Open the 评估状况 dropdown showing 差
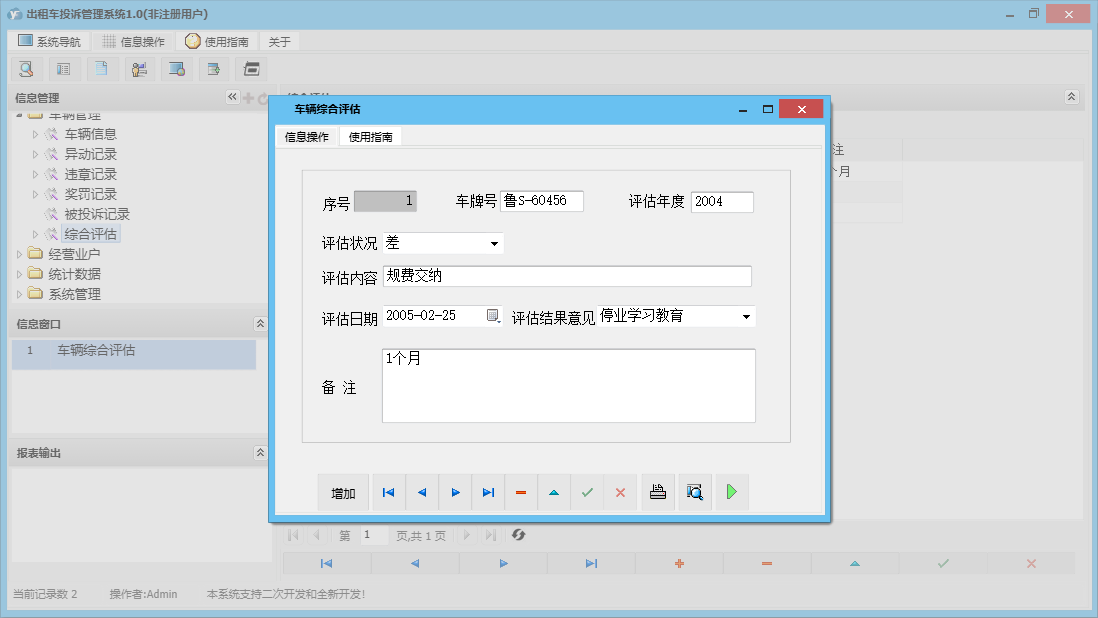The height and width of the screenshot is (618, 1098). coord(494,242)
